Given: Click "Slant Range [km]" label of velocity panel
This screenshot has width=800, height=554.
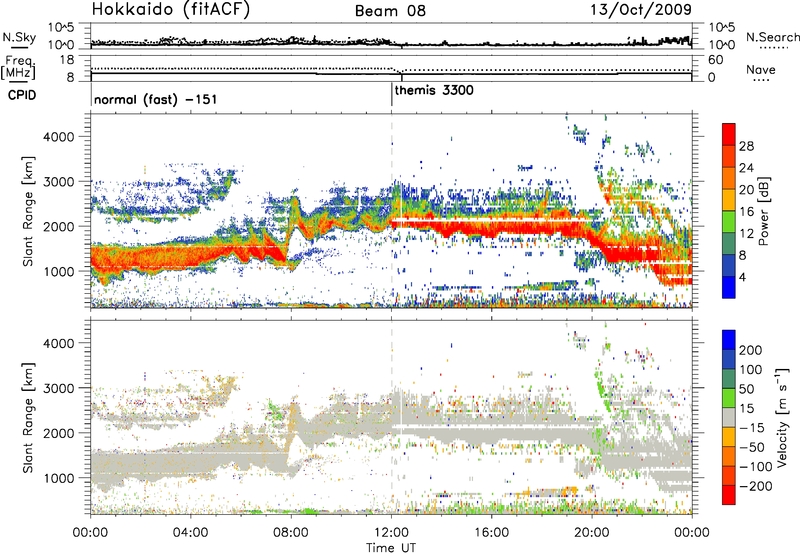Looking at the screenshot, I should [28, 417].
